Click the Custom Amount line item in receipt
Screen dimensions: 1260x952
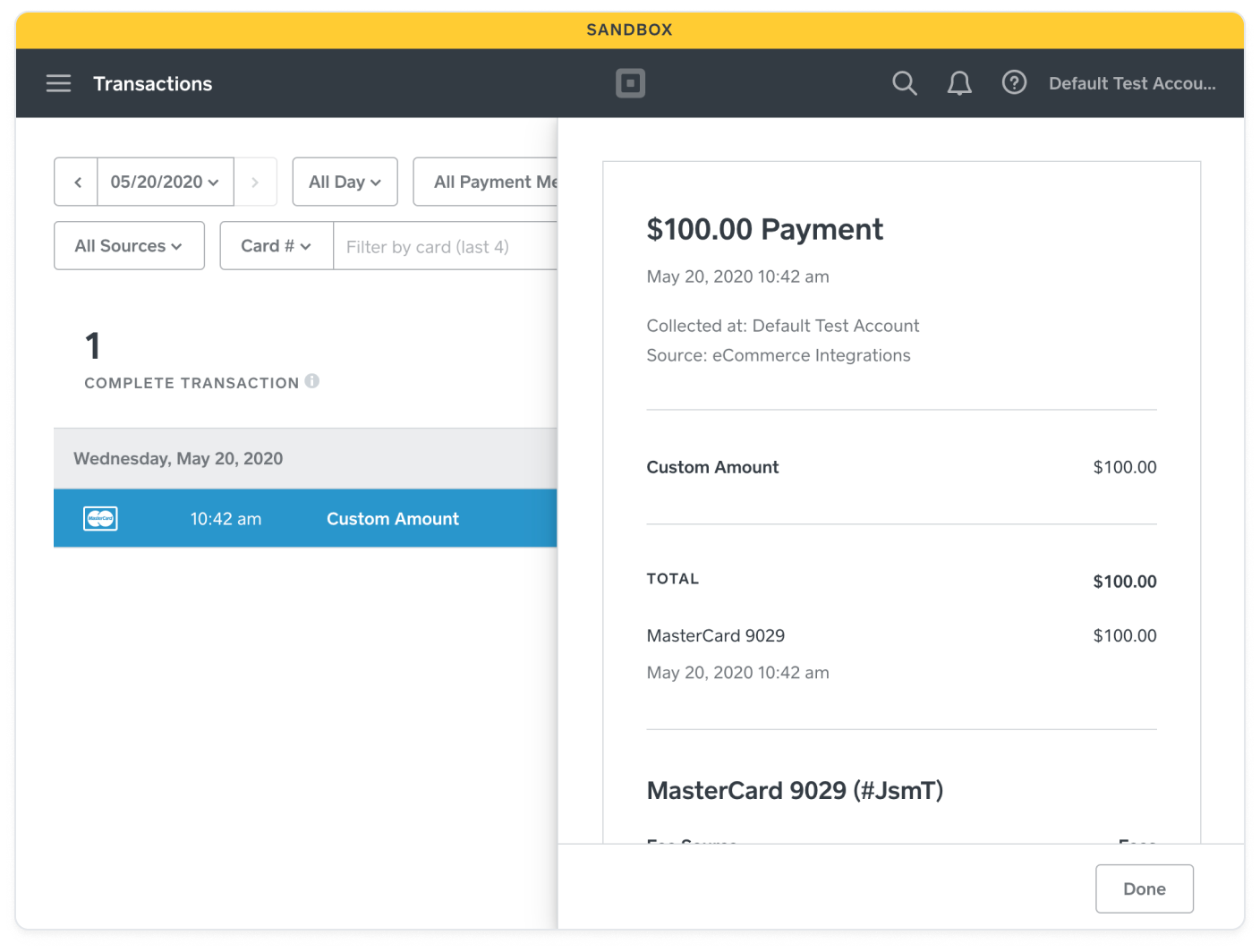pos(901,467)
